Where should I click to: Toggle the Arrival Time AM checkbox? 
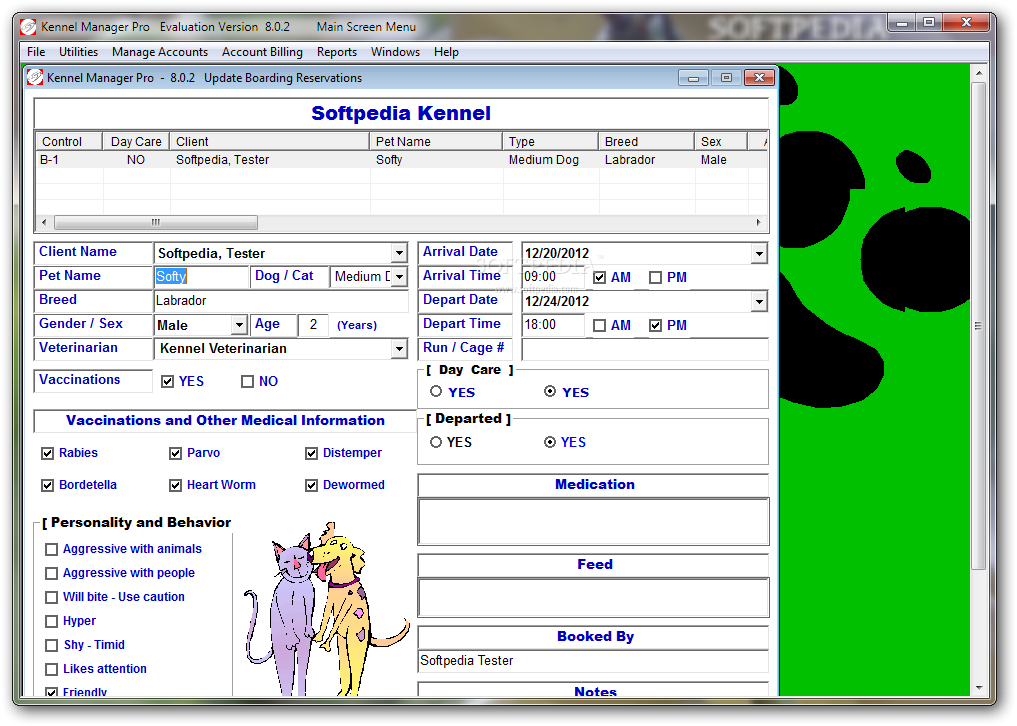click(600, 278)
